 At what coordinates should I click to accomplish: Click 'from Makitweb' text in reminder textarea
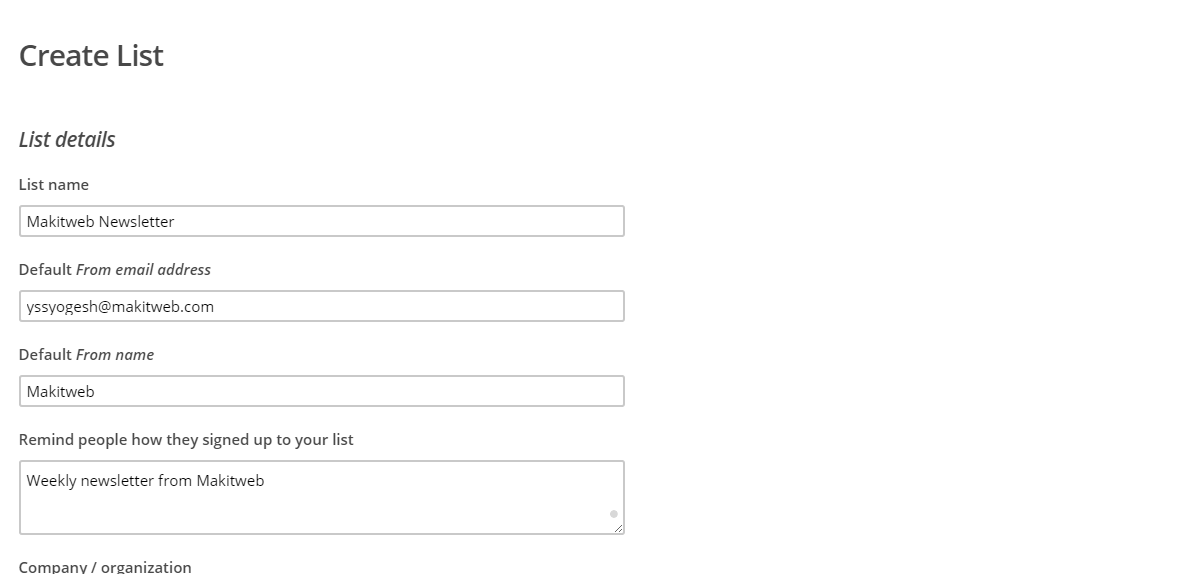pyautogui.click(x=211, y=480)
